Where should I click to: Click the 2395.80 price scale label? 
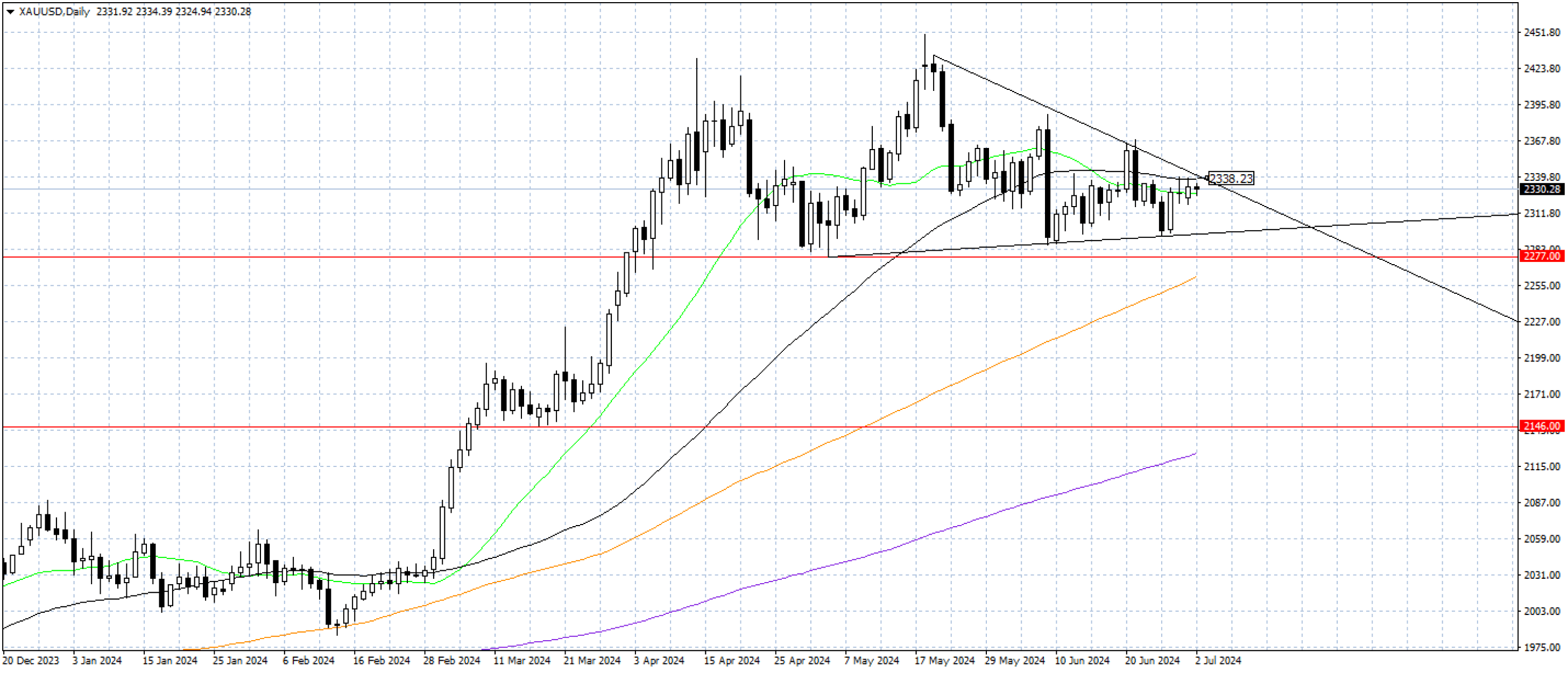pos(1542,105)
